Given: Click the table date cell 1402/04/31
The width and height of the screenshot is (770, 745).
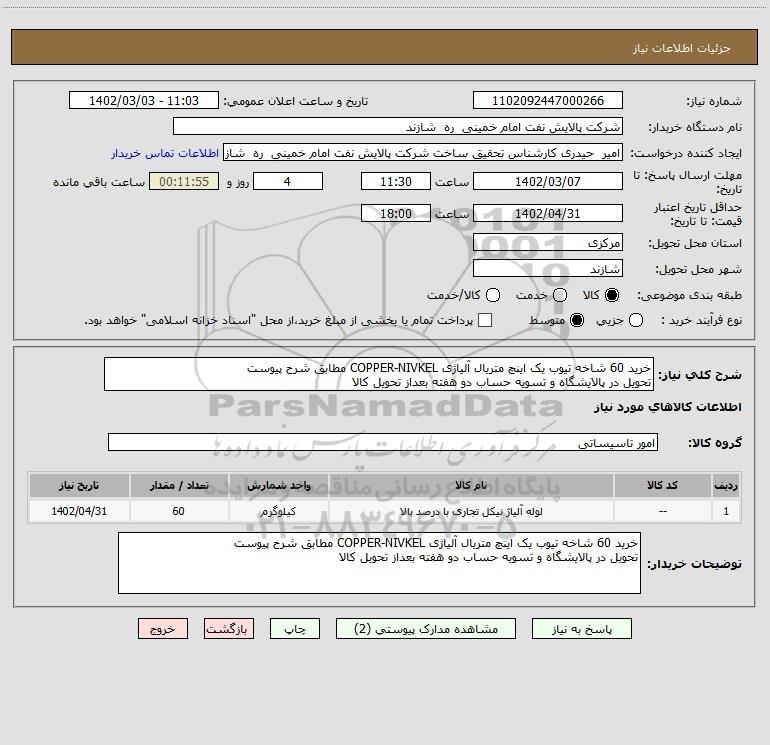Looking at the screenshot, I should [x=79, y=512].
